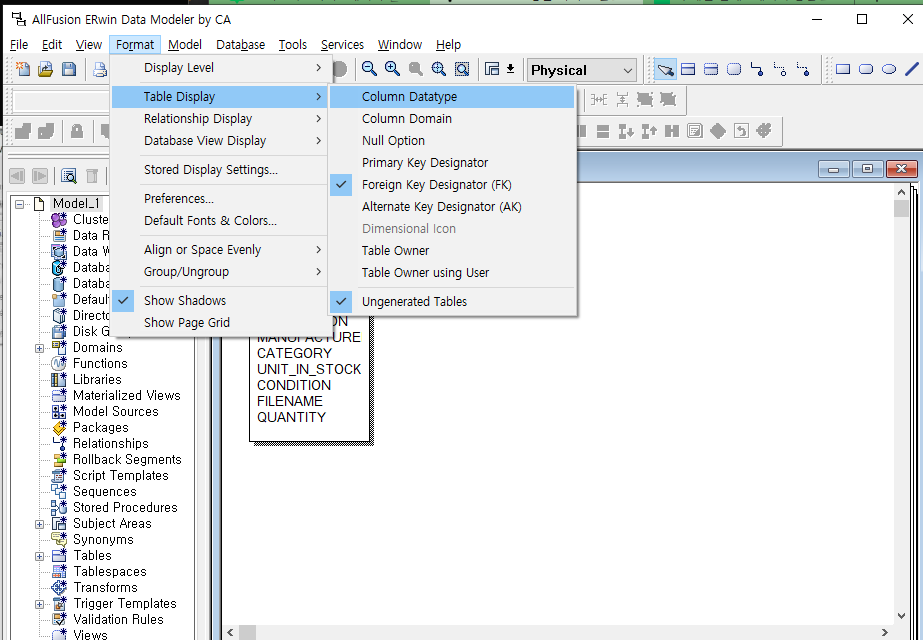The image size is (923, 640).
Task: Open the Edit menu
Action: 52,45
